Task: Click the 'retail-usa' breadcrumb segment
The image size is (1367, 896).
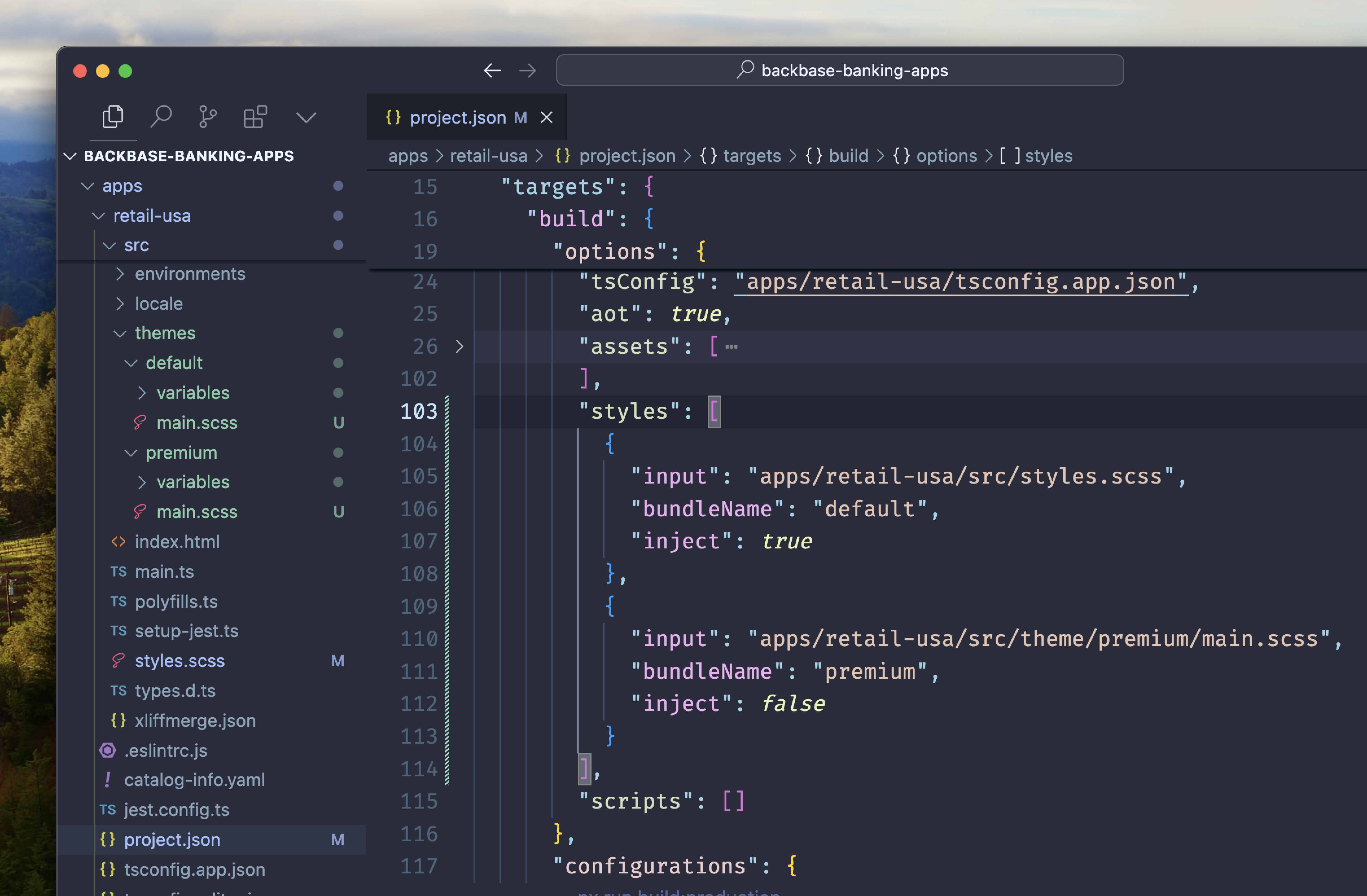Action: click(488, 156)
